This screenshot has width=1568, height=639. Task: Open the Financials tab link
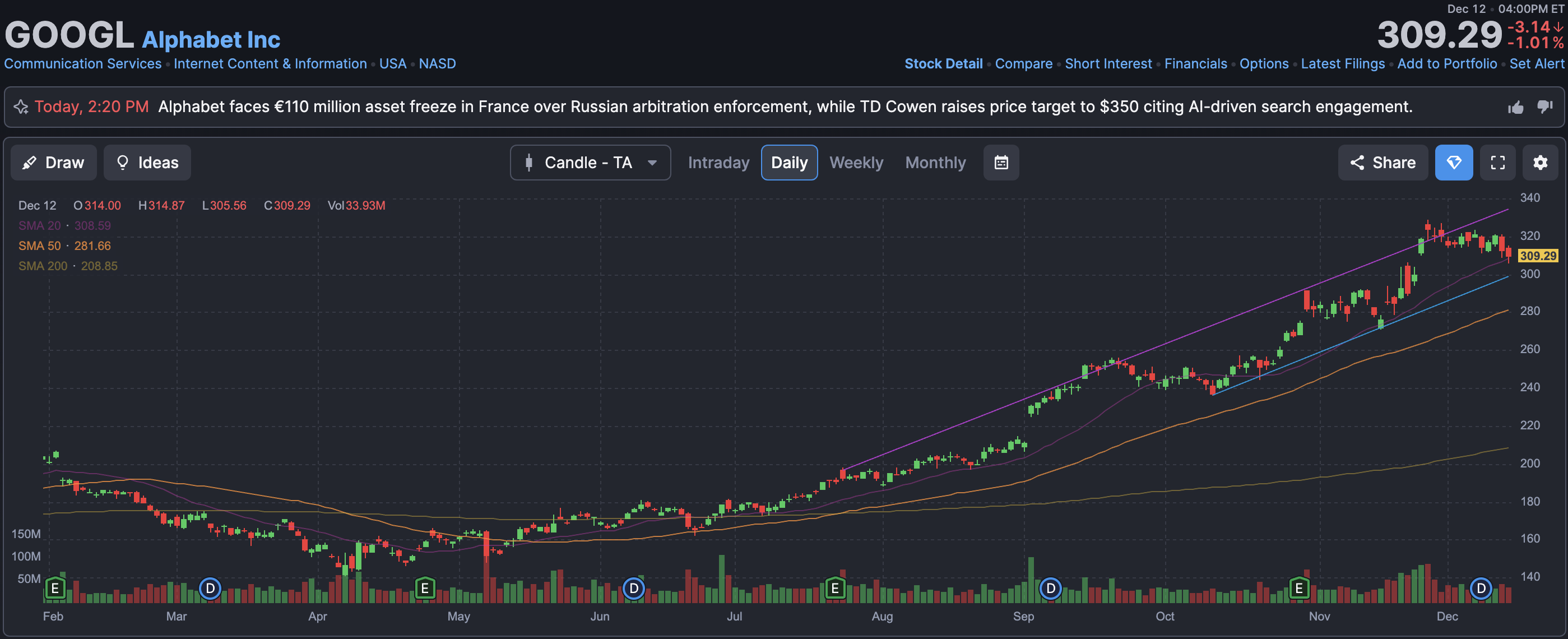(1195, 64)
